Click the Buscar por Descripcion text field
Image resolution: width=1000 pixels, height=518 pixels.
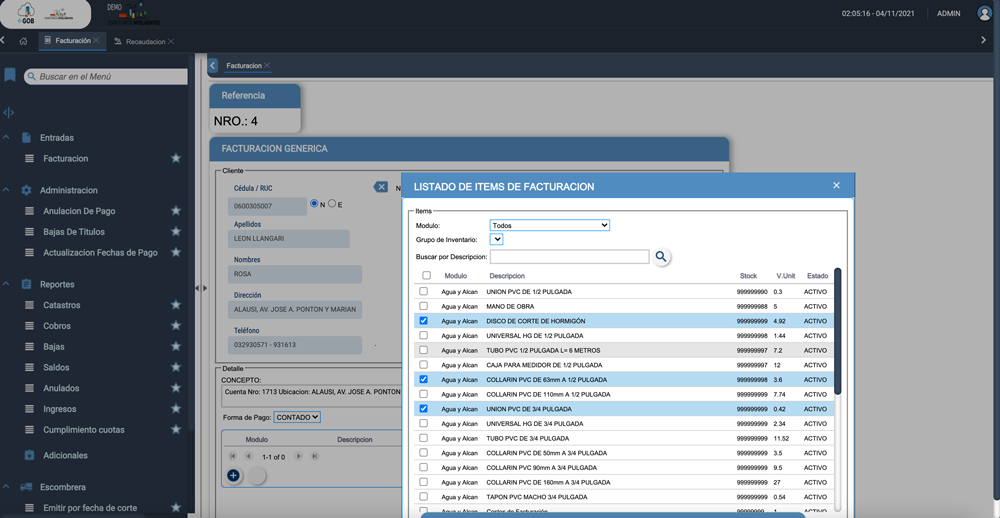coord(569,257)
